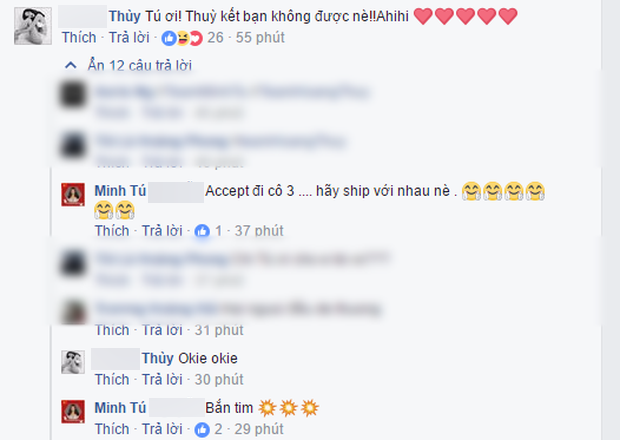Reply to the 'Accept đi cô 3' comment
Image resolution: width=620 pixels, height=440 pixels.
click(x=162, y=230)
